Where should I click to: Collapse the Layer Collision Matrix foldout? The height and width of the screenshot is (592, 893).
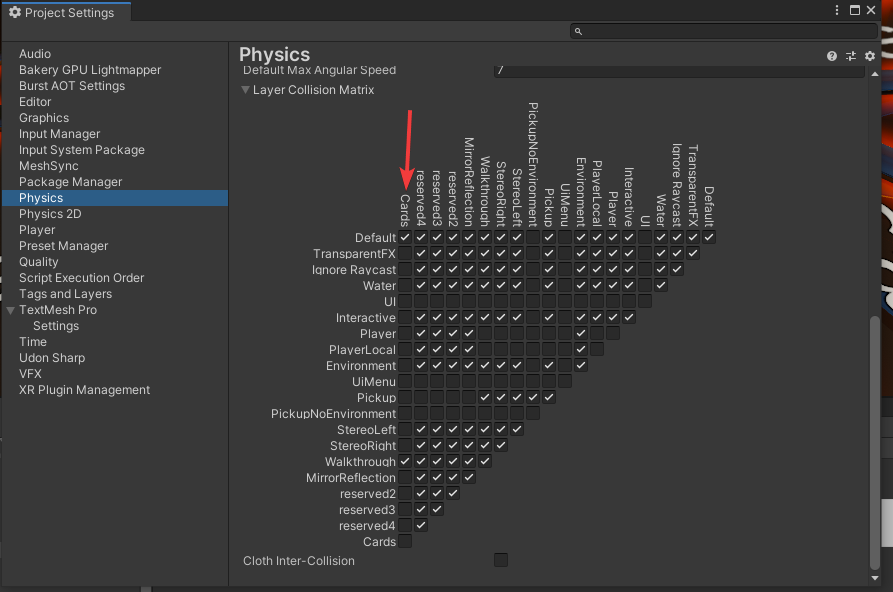pyautogui.click(x=246, y=90)
